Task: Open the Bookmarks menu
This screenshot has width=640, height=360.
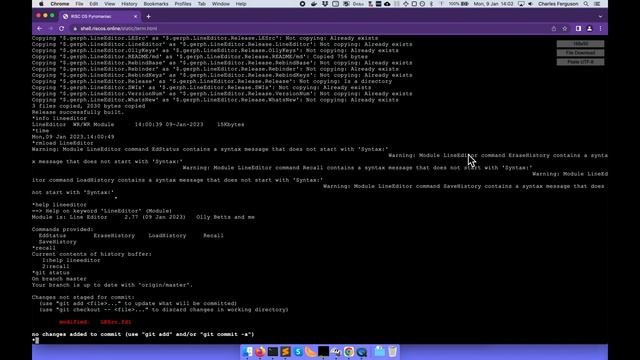Action: point(156,4)
